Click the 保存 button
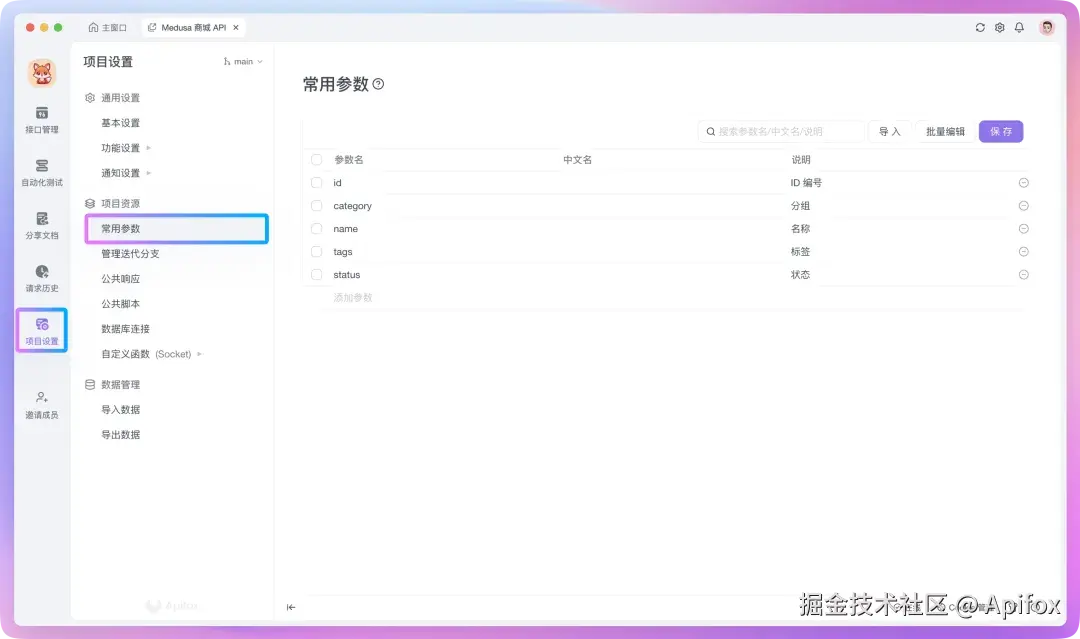The image size is (1080, 639). [x=1001, y=131]
